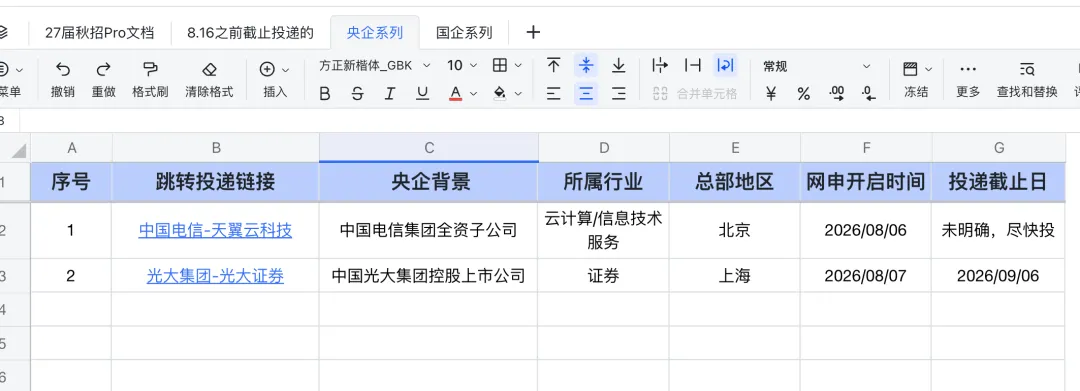1080x391 pixels.
Task: Open the insert (插入) plus icon
Action: click(267, 69)
